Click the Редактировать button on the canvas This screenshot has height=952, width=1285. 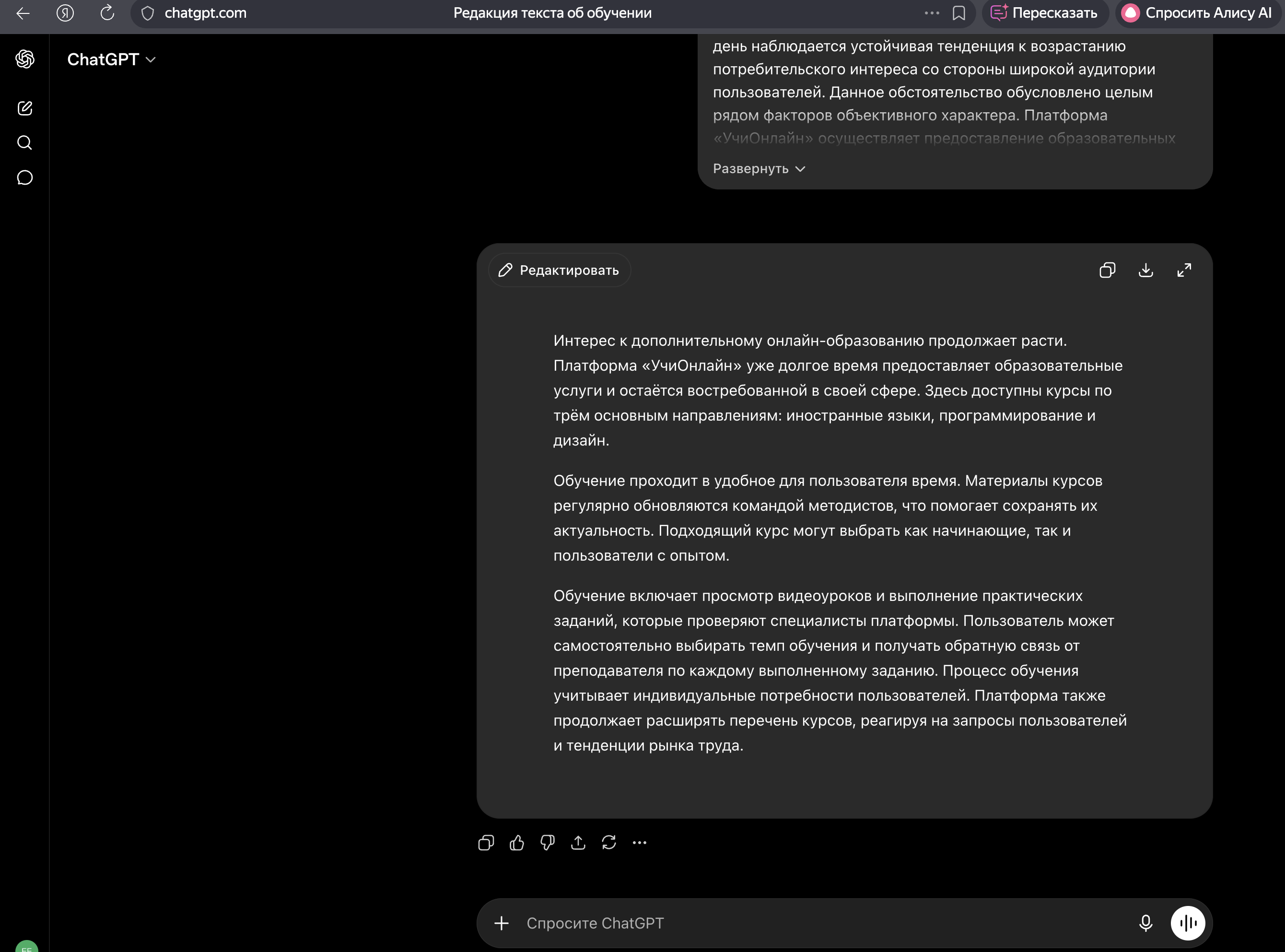point(559,270)
